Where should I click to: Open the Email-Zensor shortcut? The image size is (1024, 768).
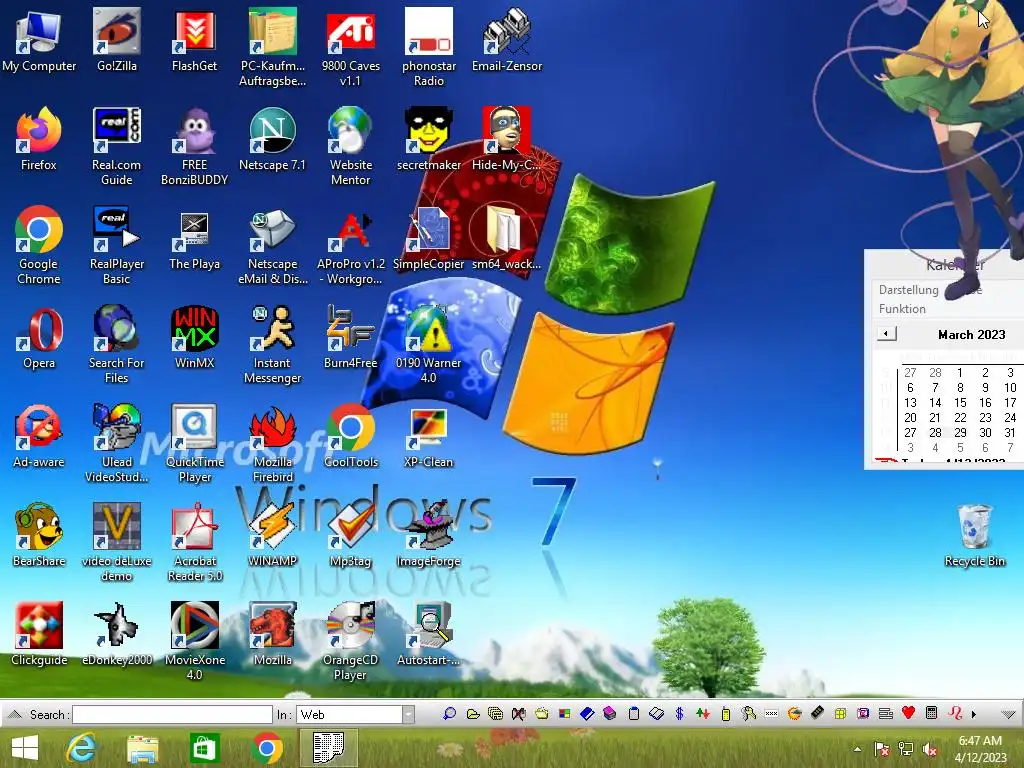tap(507, 40)
